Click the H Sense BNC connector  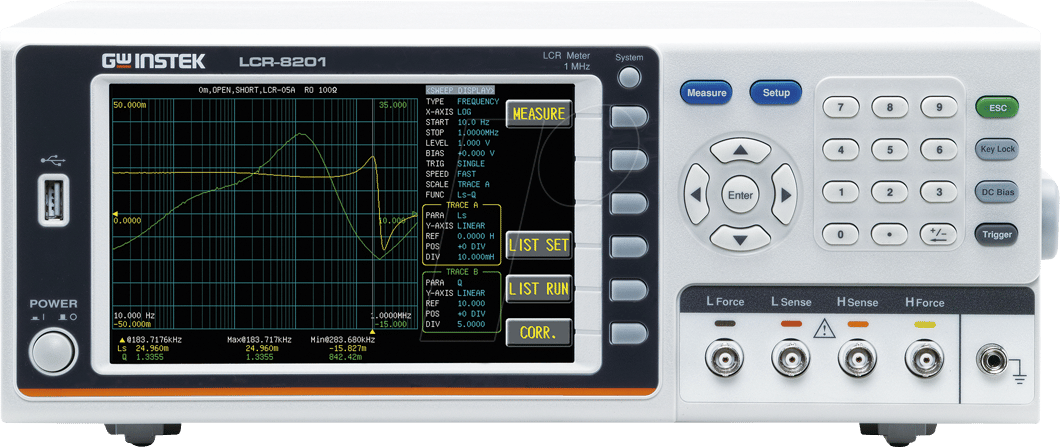tap(857, 358)
